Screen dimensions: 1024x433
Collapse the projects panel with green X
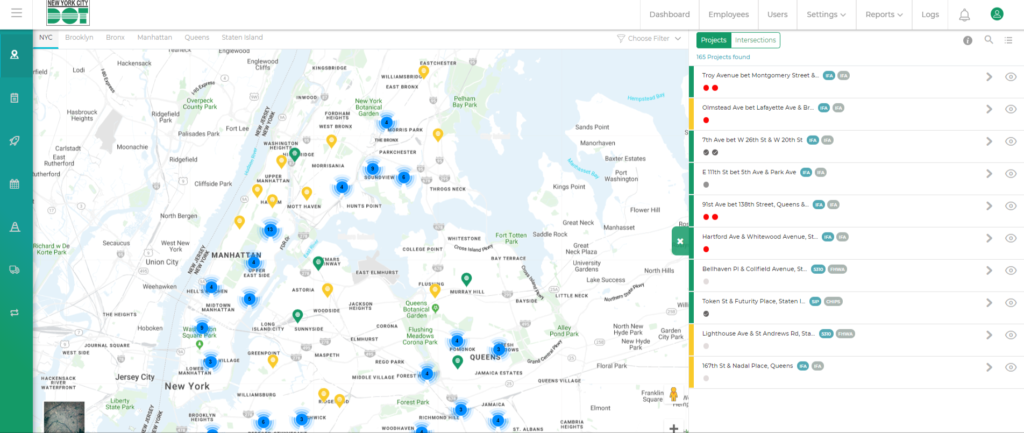[x=680, y=241]
